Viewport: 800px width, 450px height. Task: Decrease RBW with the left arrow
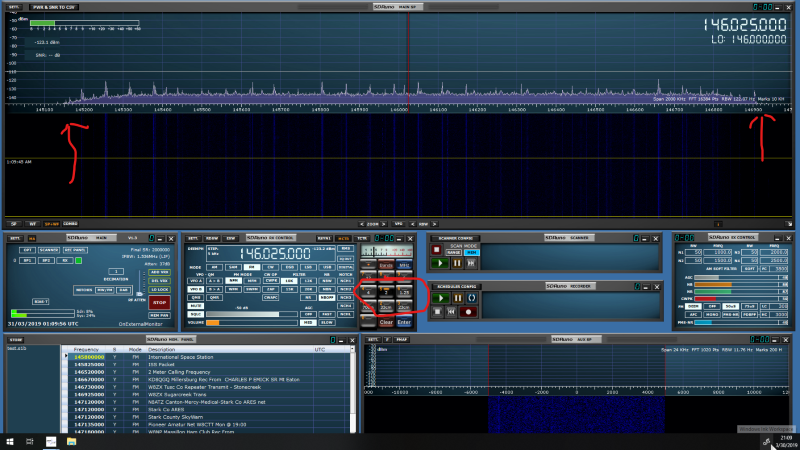[x=412, y=224]
